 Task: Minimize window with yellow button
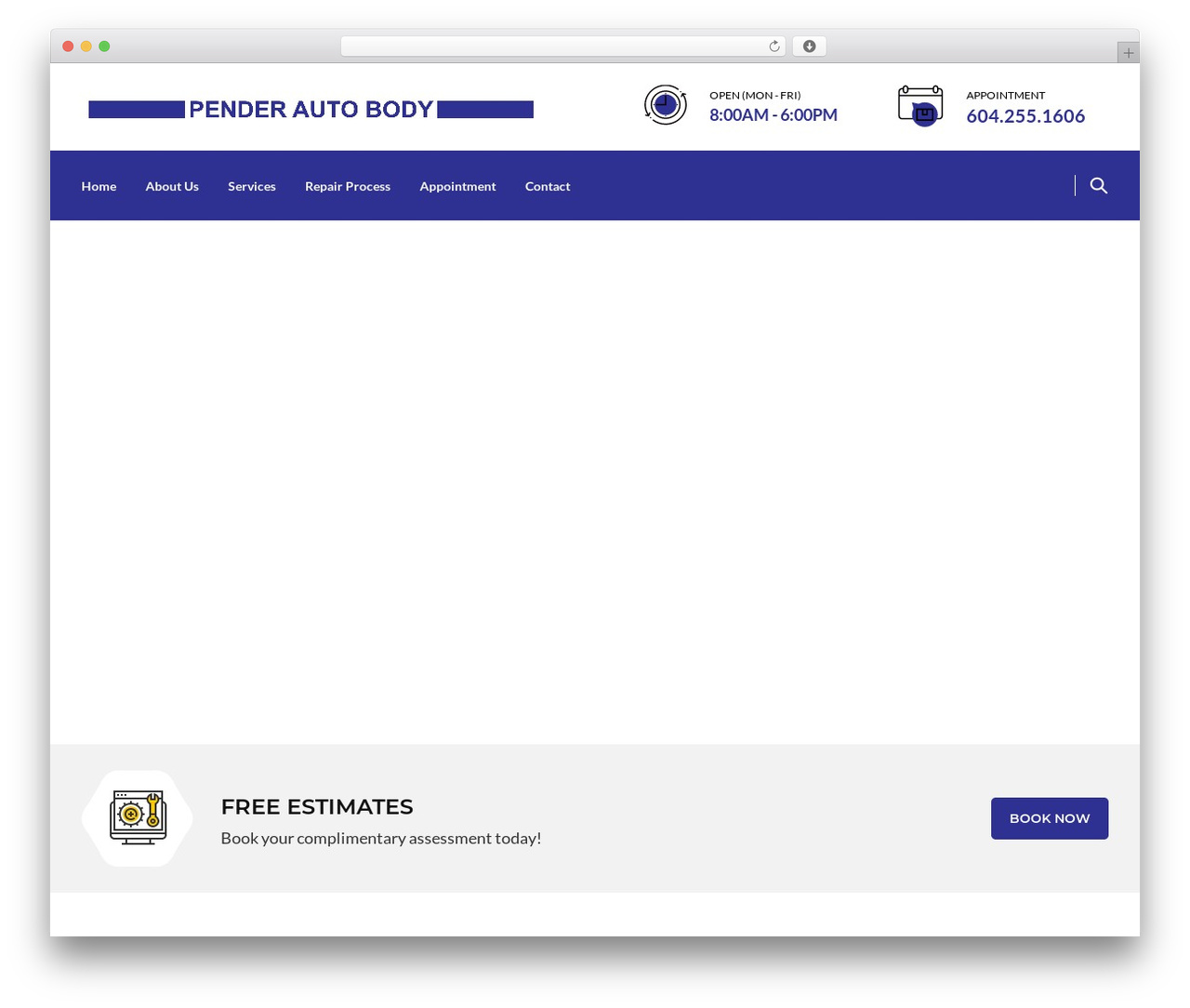click(86, 46)
